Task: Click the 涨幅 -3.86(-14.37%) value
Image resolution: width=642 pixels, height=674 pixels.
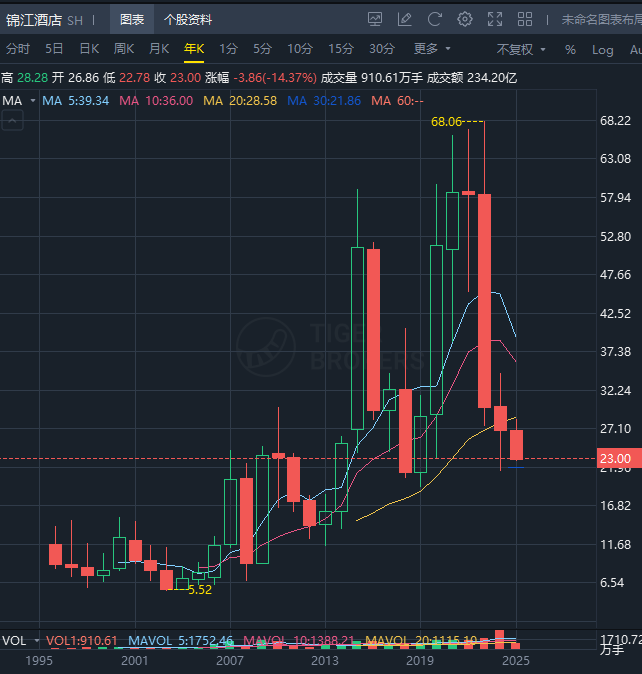Action: coord(260,78)
